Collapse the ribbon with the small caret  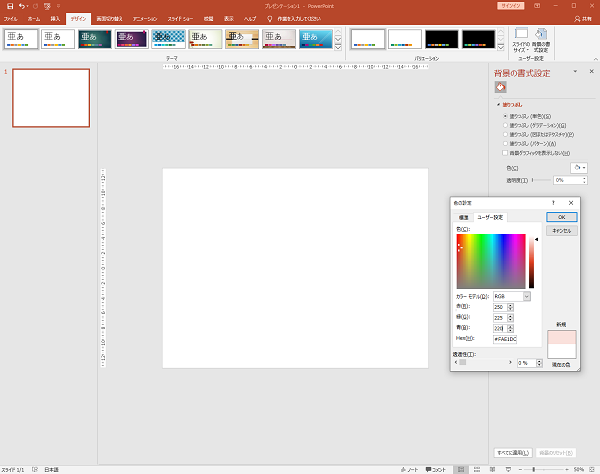[595, 59]
